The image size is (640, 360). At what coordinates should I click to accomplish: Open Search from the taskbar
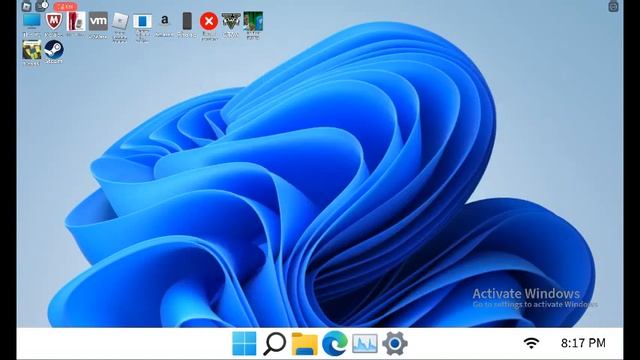pos(274,344)
